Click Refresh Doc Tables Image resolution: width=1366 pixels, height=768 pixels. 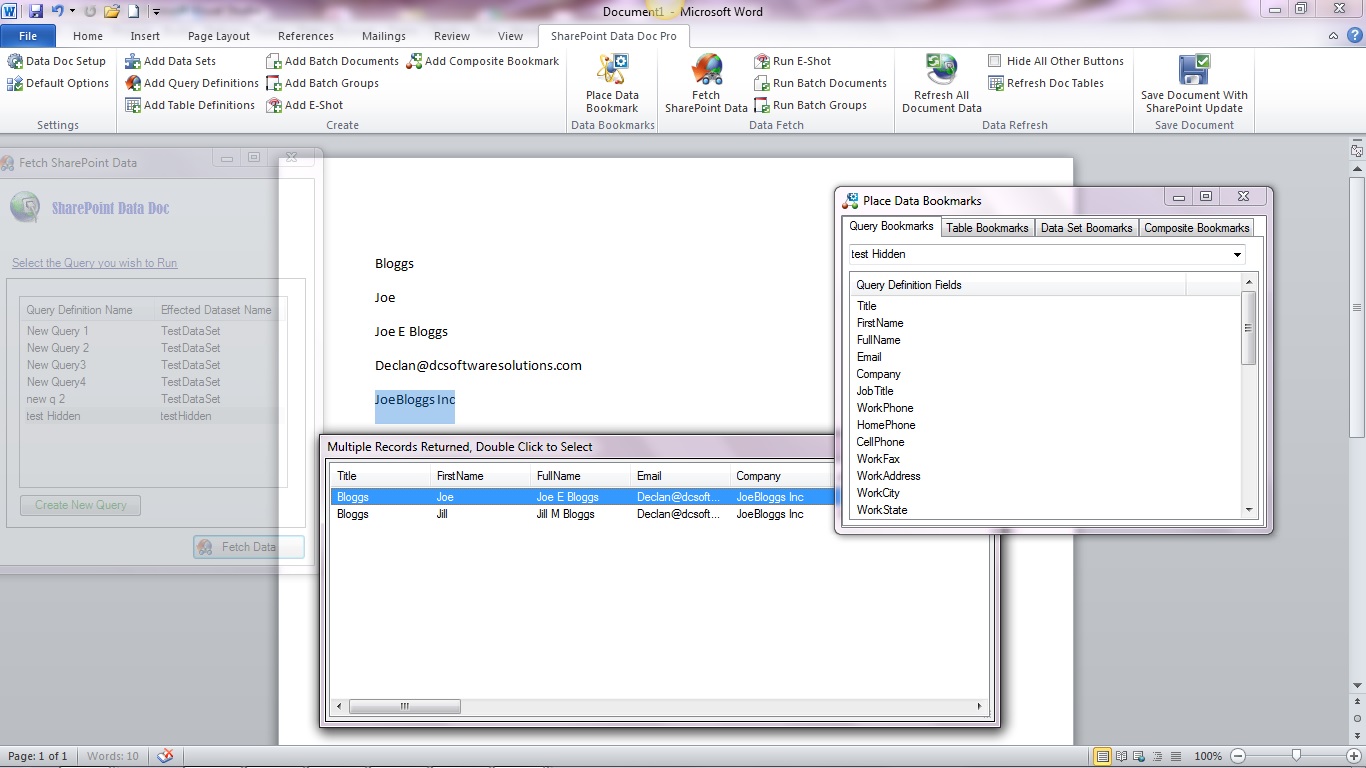pos(1046,83)
